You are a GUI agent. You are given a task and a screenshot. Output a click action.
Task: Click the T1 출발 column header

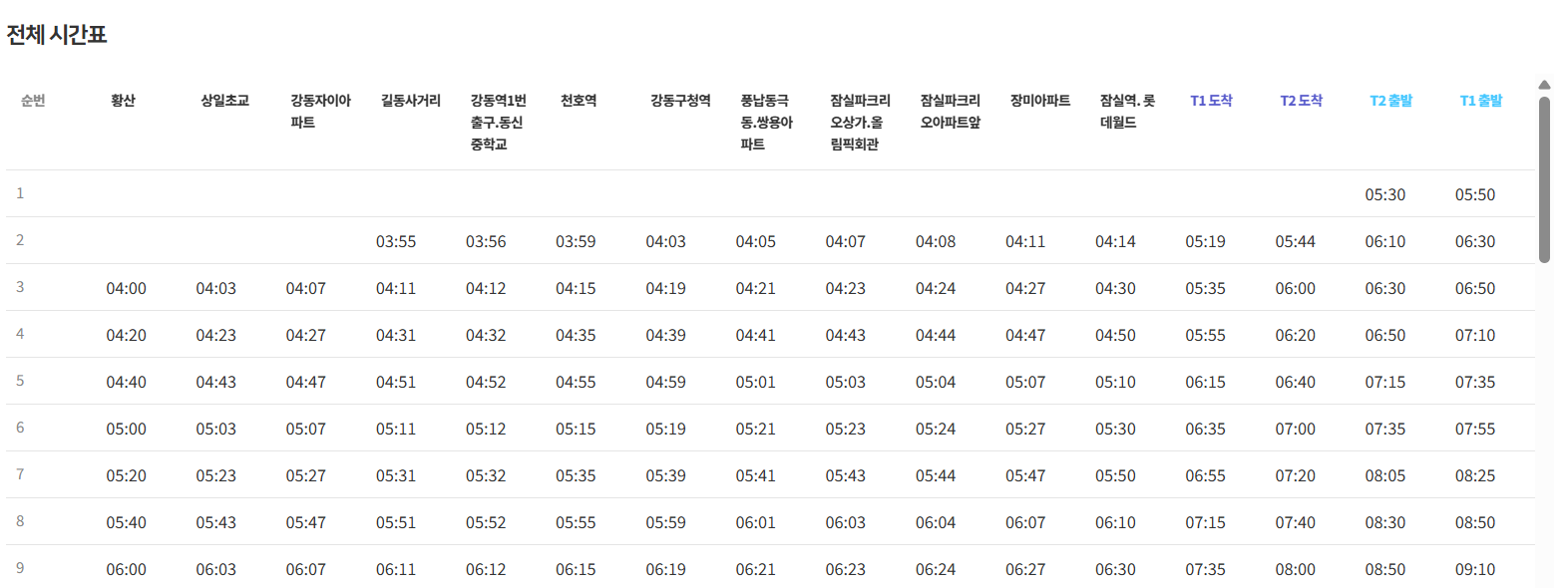coord(1480,101)
